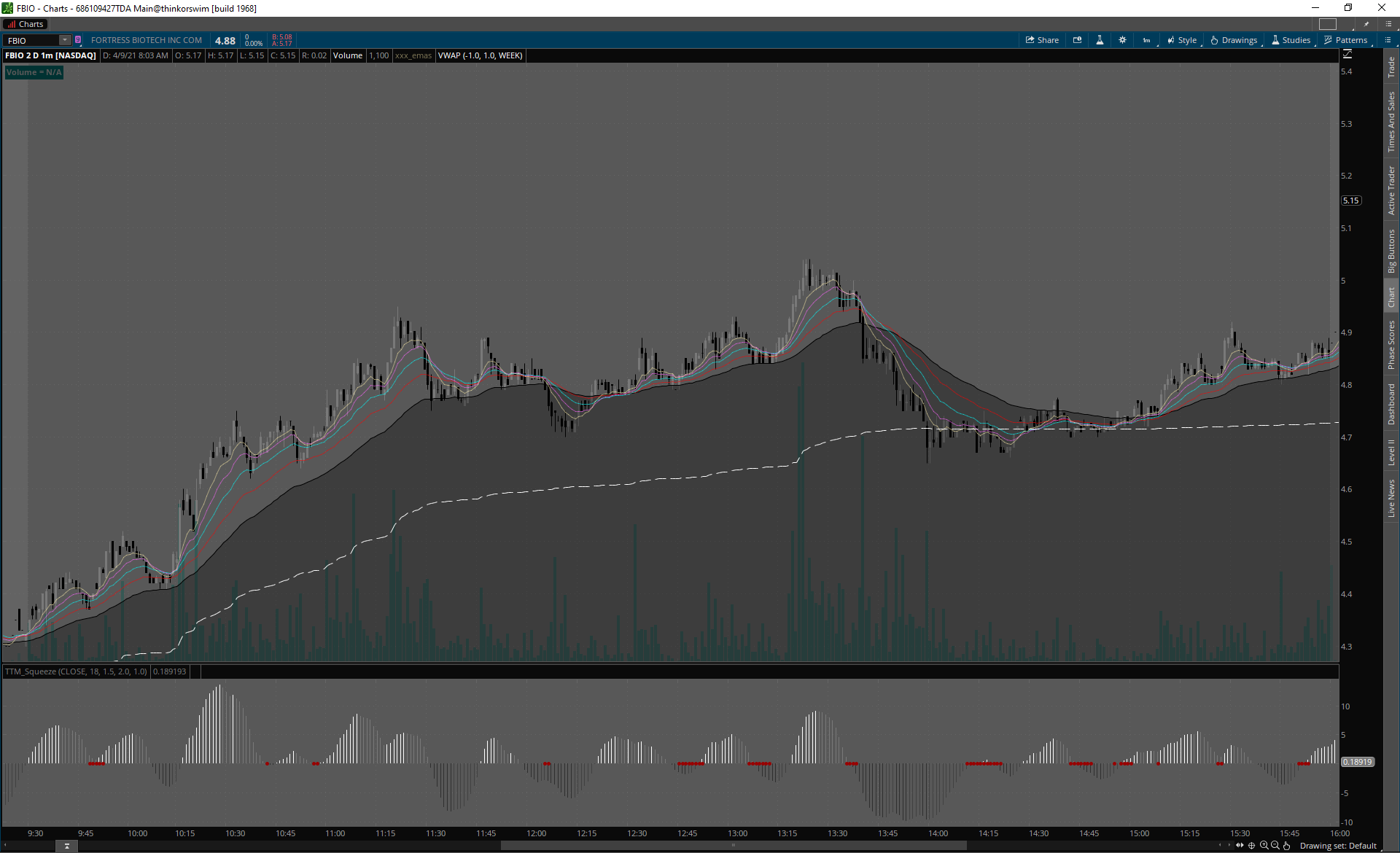Screen dimensions: 1400x853
Task: Toggle the chart axis scale icon
Action: click(1347, 55)
